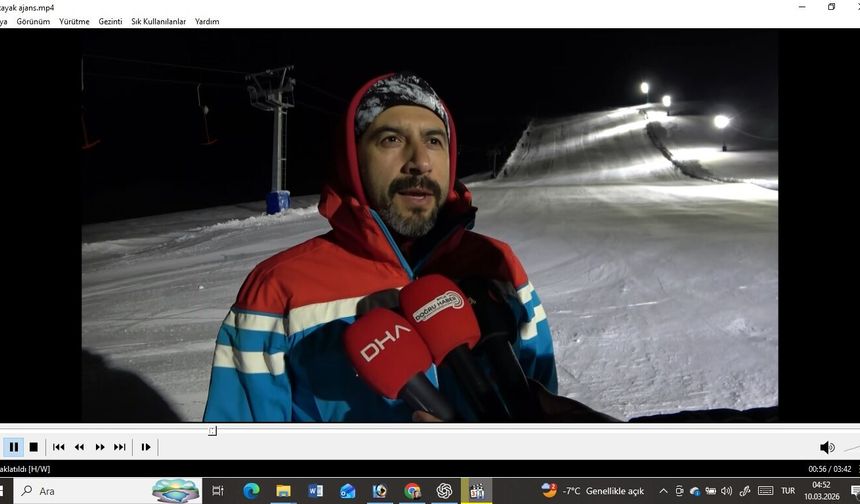The height and width of the screenshot is (504, 860).
Task: Open Google Chrome from taskbar
Action: [x=412, y=491]
